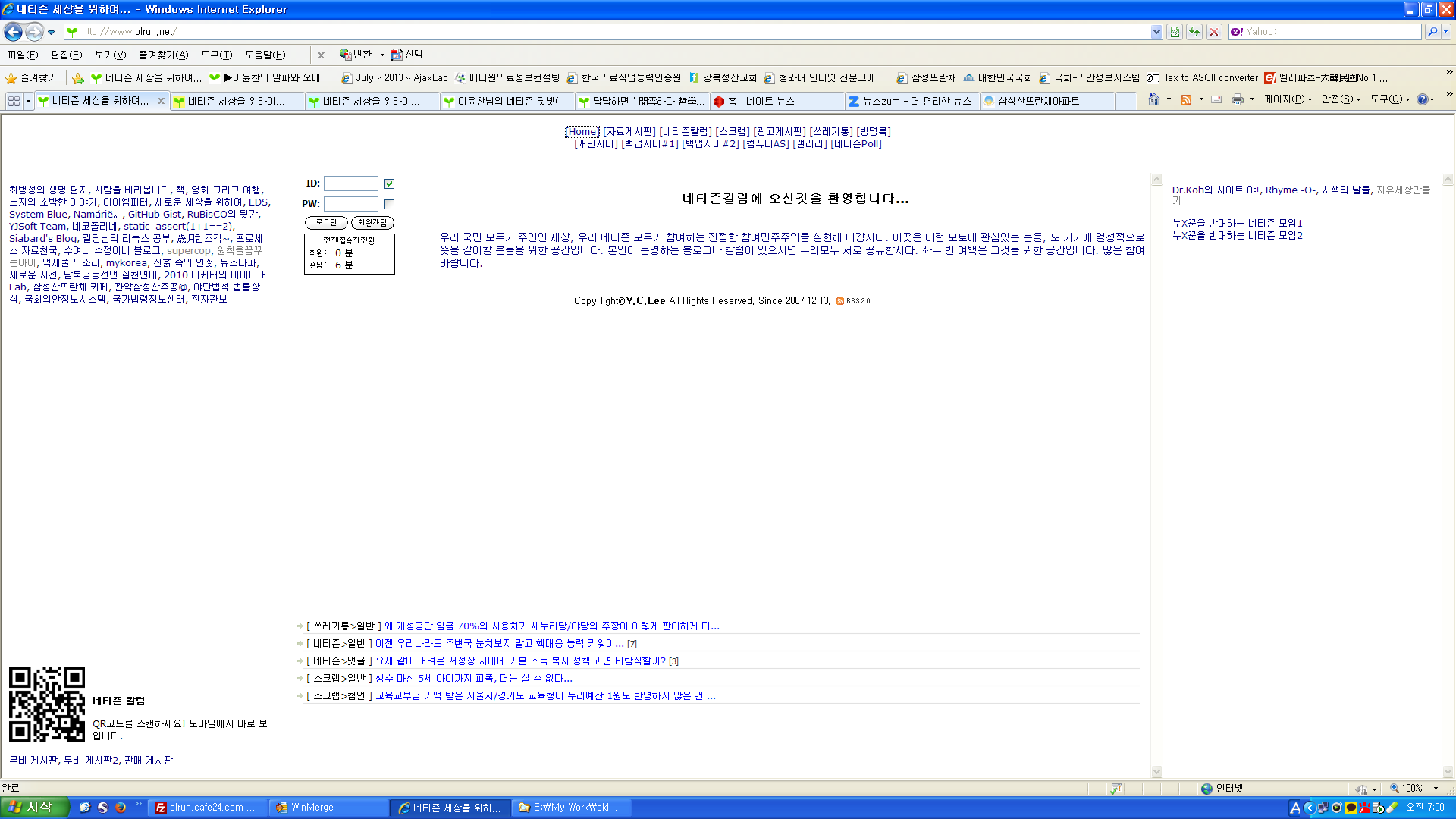The image size is (1456, 819).
Task: Open the Dr.Koh의 사이트 link
Action: 1215,190
